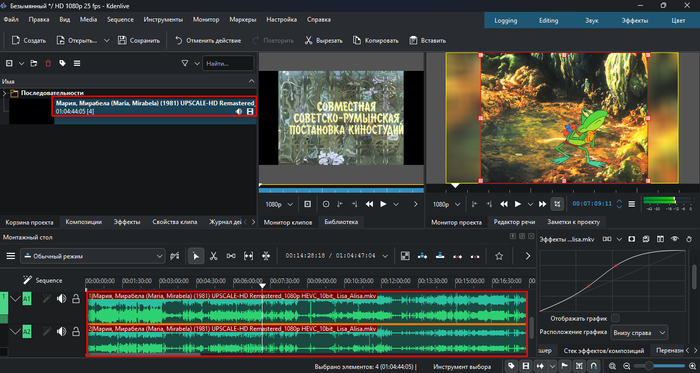Disable effects on track A1
700x373 pixels.
point(47,298)
